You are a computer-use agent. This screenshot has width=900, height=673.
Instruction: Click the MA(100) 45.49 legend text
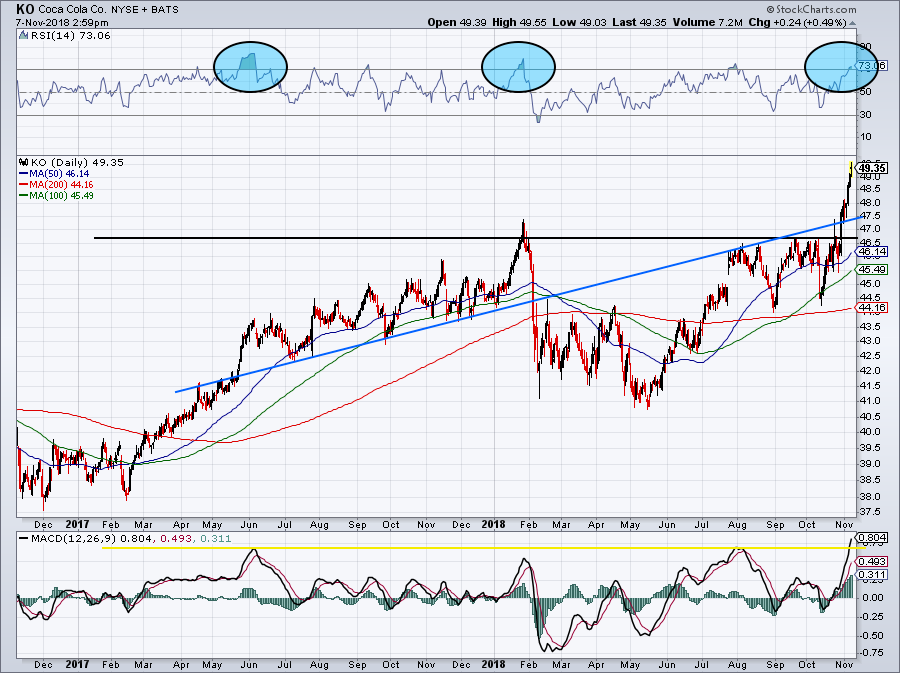point(61,196)
